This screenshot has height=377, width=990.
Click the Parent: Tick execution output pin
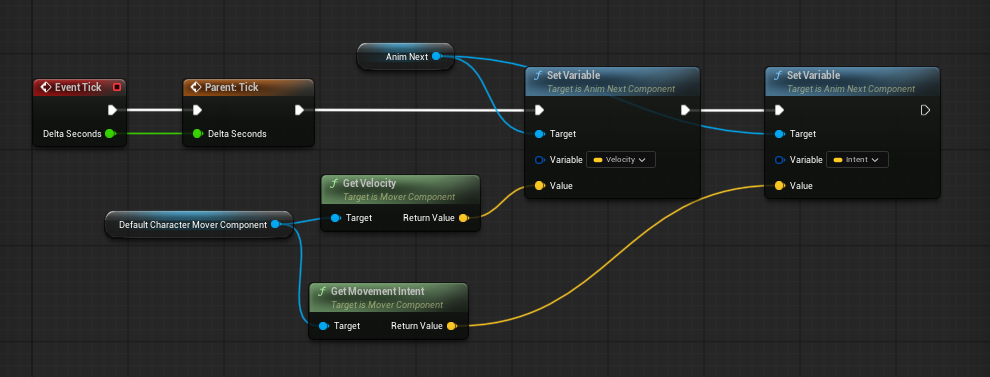point(299,110)
